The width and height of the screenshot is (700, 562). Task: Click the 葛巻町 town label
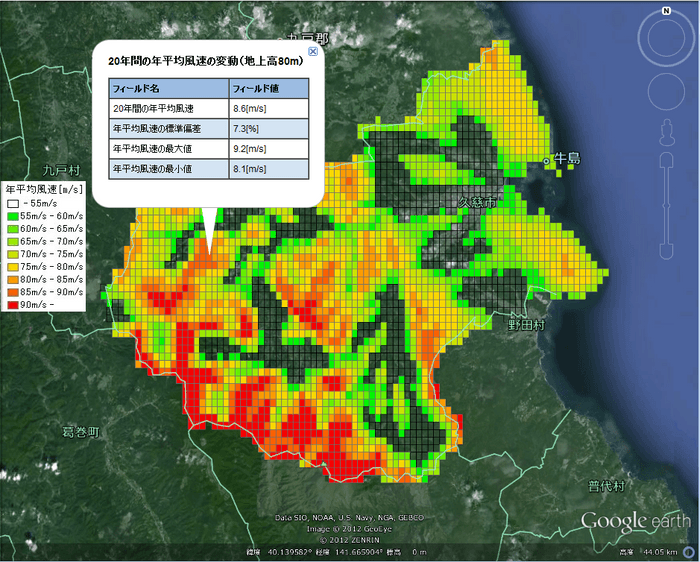tap(81, 432)
